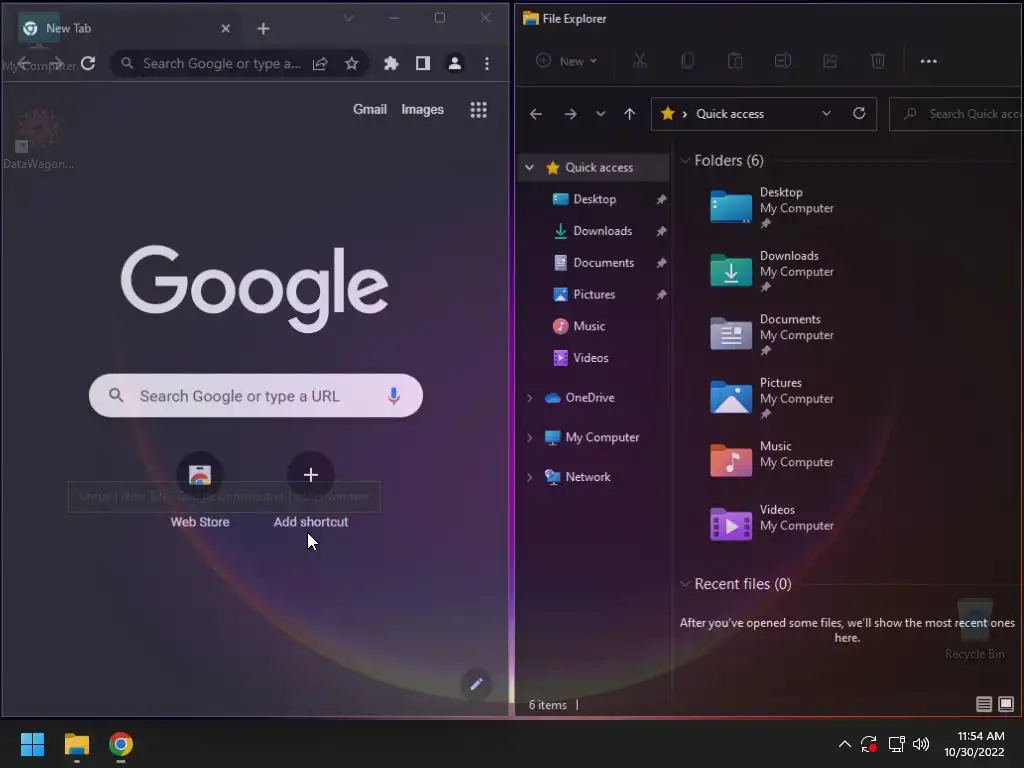The width and height of the screenshot is (1024, 768).
Task: Close the New Tab tab
Action: (x=225, y=29)
